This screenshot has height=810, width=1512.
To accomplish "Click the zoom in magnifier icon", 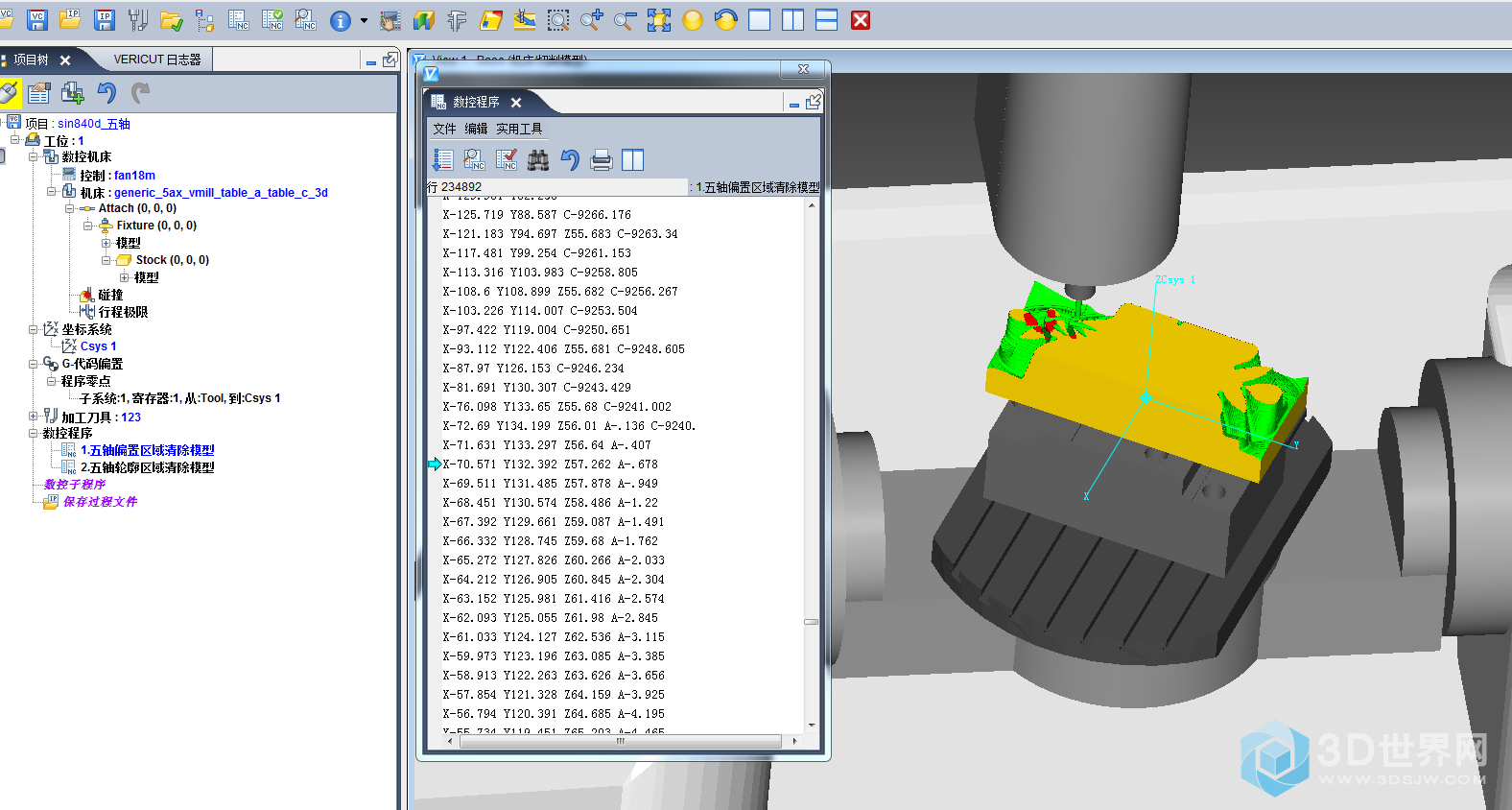I will coord(591,19).
